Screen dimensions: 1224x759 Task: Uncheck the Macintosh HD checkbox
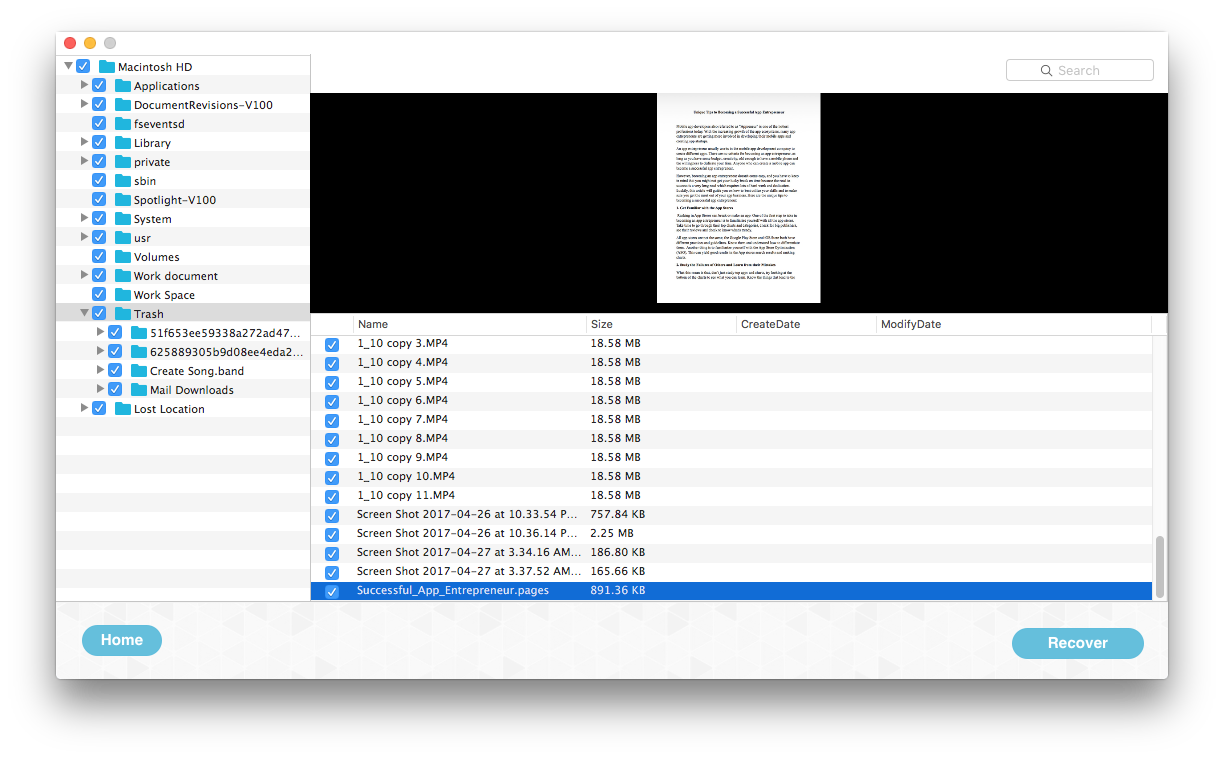pyautogui.click(x=83, y=67)
